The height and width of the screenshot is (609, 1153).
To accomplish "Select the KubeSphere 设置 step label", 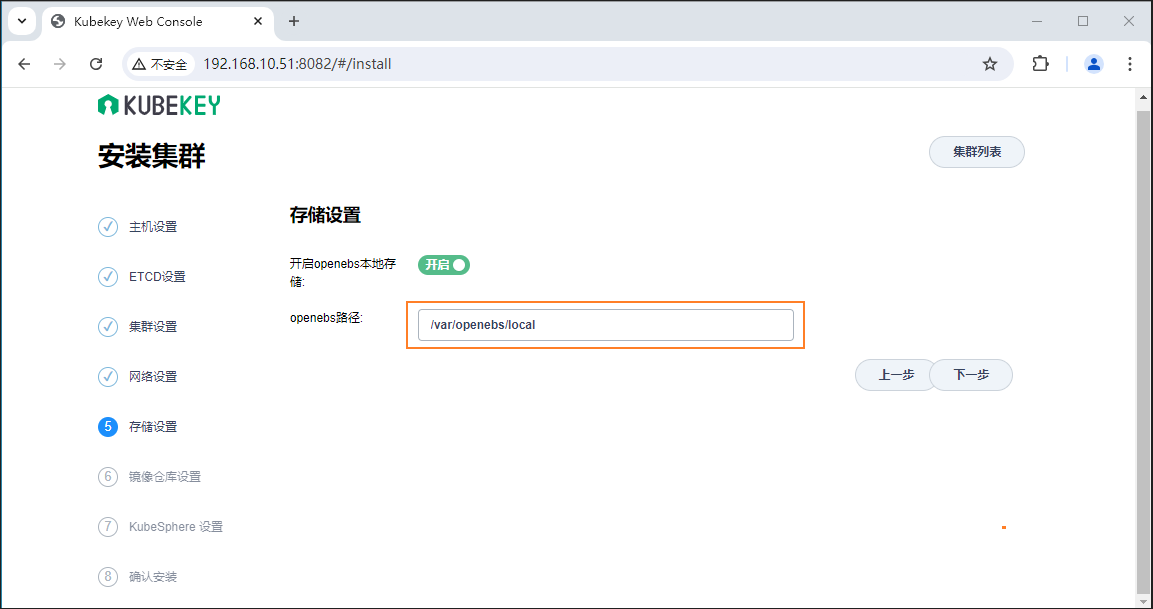I will click(x=176, y=527).
